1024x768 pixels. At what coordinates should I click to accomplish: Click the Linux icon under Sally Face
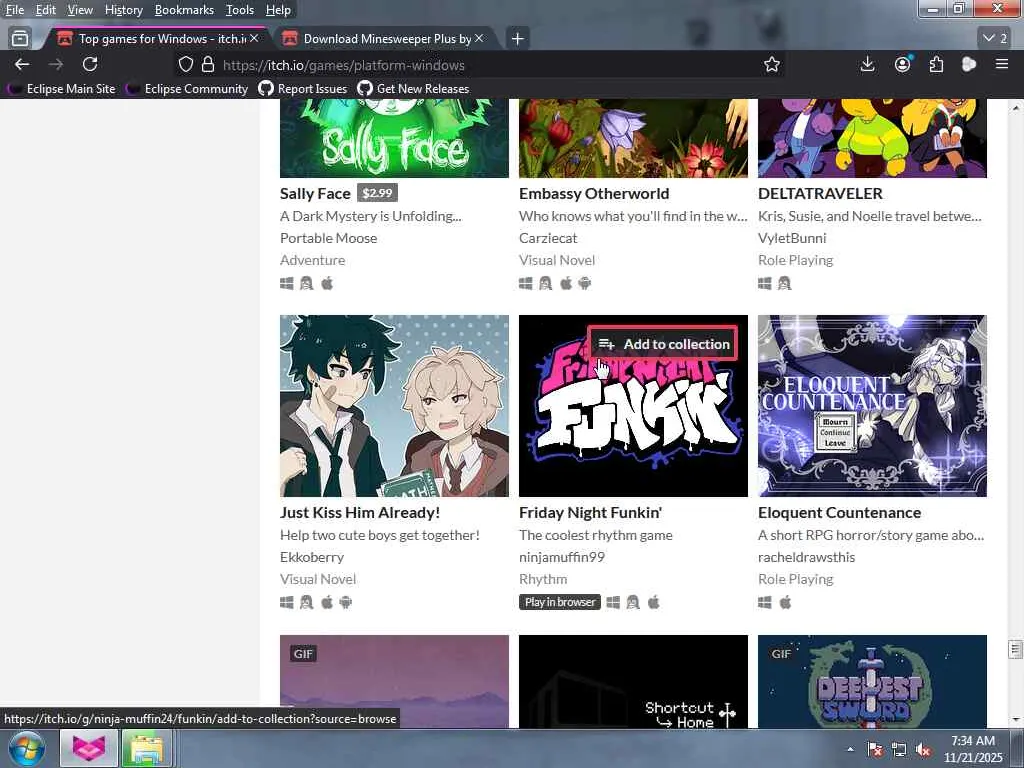click(x=306, y=283)
